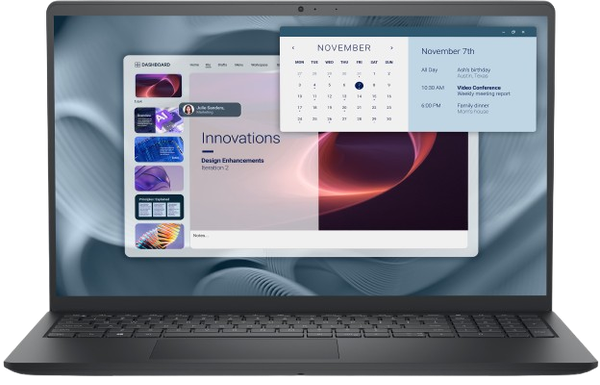Restore the calendar window size
Screen dimensions: 600x385
pyautogui.click(x=513, y=32)
